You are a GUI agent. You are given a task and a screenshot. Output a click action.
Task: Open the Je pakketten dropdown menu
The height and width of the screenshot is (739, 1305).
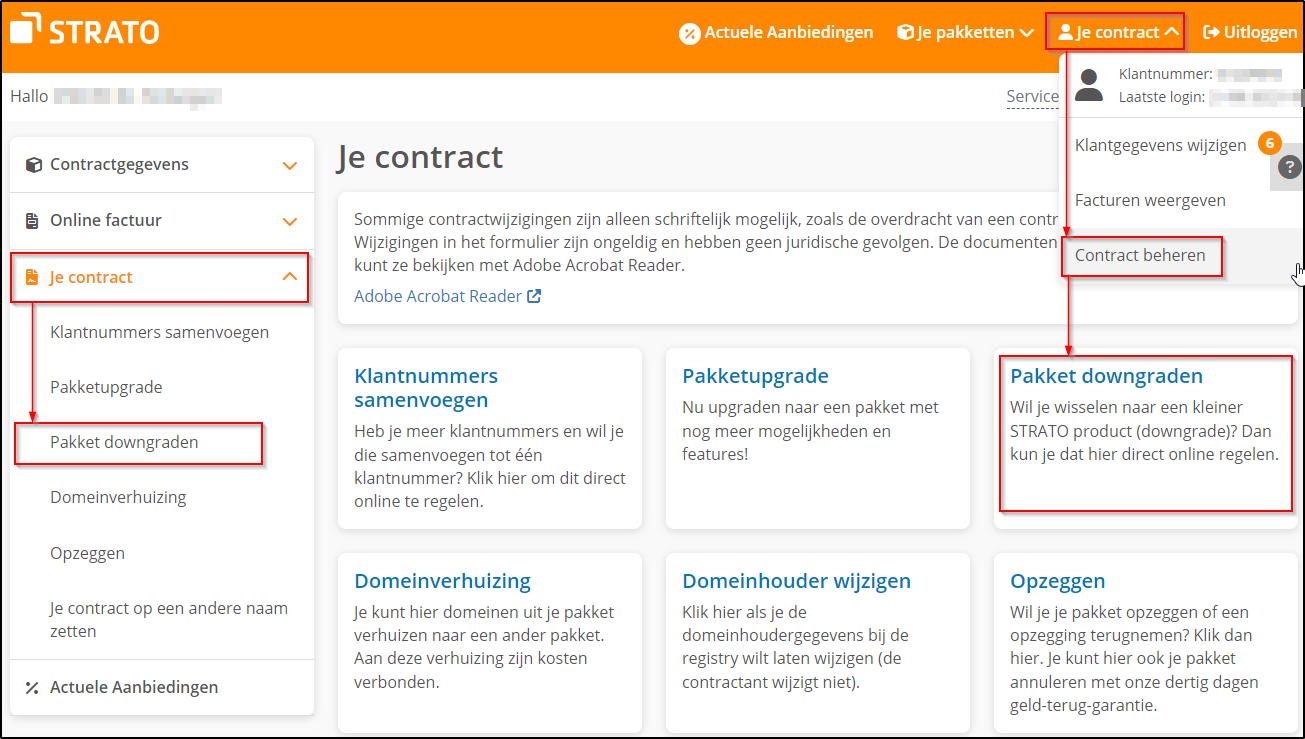pos(965,32)
